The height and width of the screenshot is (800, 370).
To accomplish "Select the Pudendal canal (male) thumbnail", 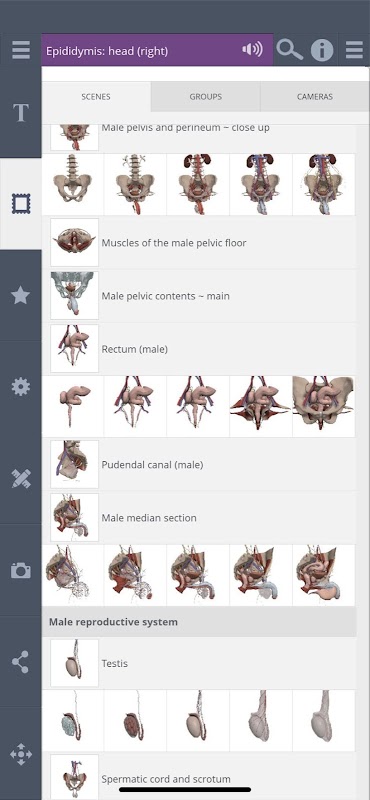I will click(75, 464).
